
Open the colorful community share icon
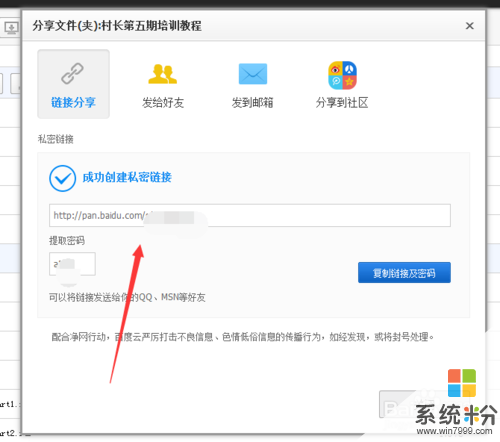coord(342,75)
